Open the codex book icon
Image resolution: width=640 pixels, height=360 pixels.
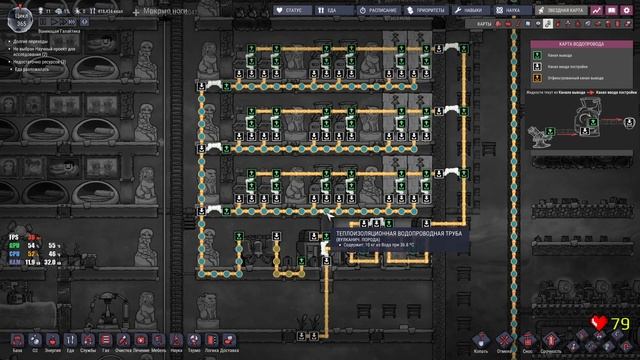pos(611,10)
